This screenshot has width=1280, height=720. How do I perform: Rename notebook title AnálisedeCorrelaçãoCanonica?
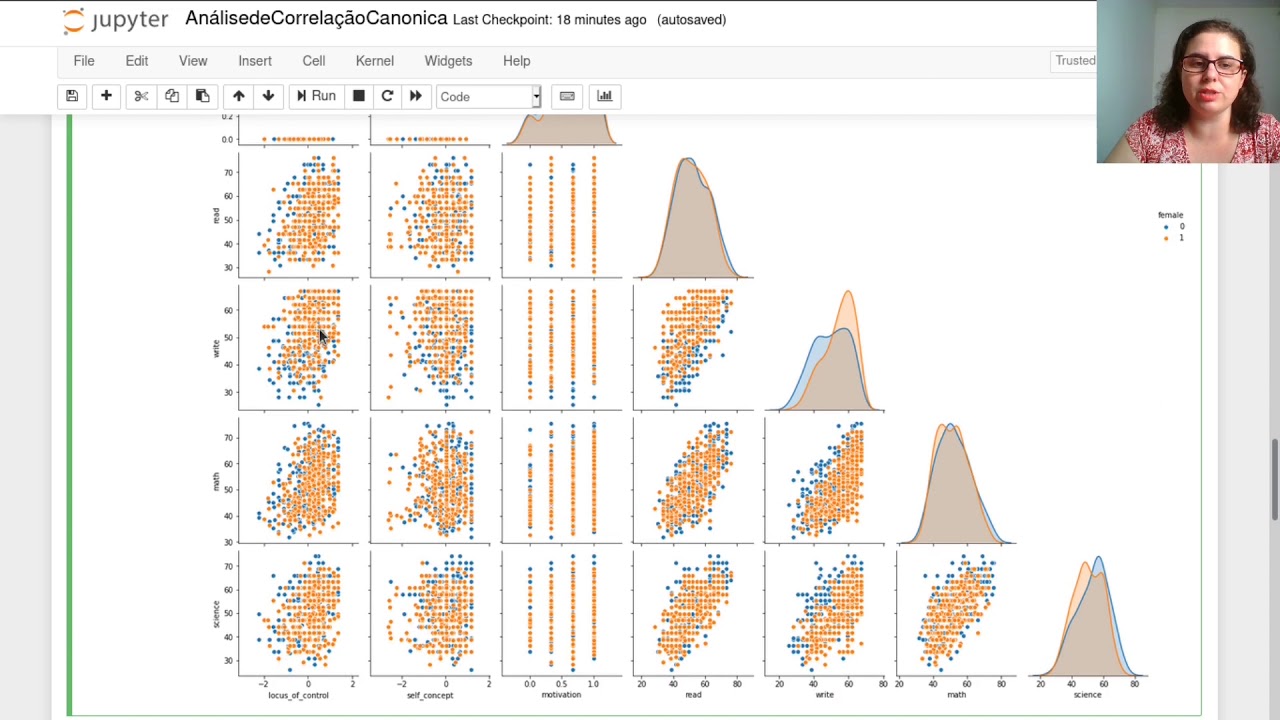(316, 19)
